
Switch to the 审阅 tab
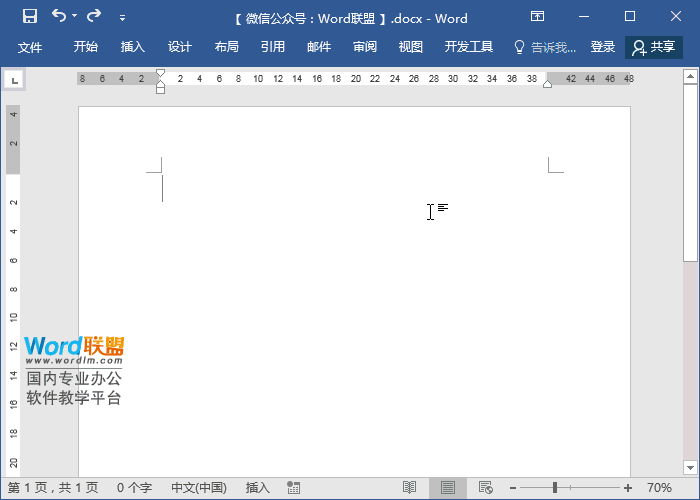[365, 47]
